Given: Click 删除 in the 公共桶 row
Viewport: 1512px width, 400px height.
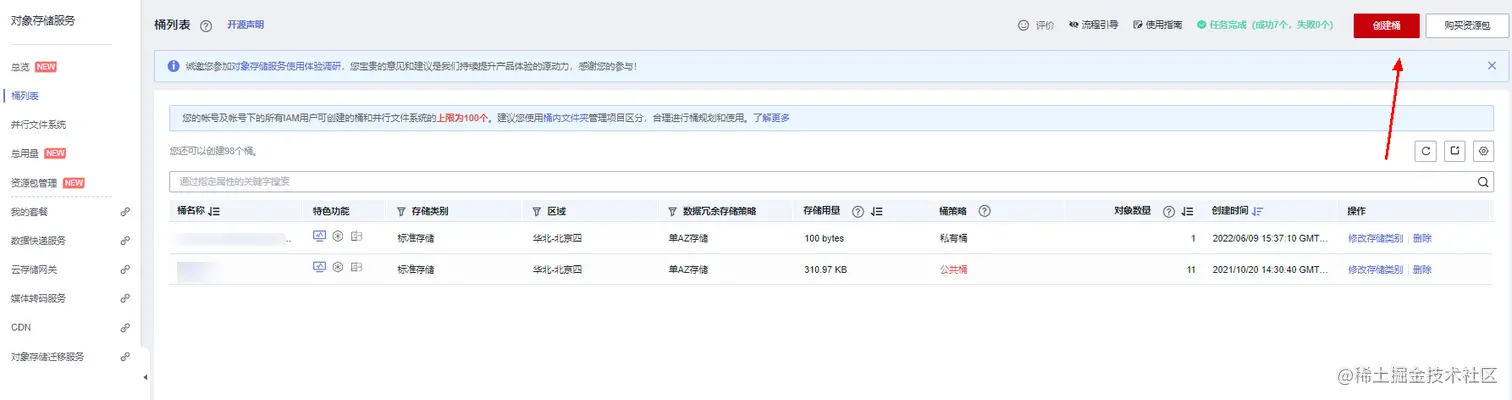Looking at the screenshot, I should click(x=1422, y=269).
